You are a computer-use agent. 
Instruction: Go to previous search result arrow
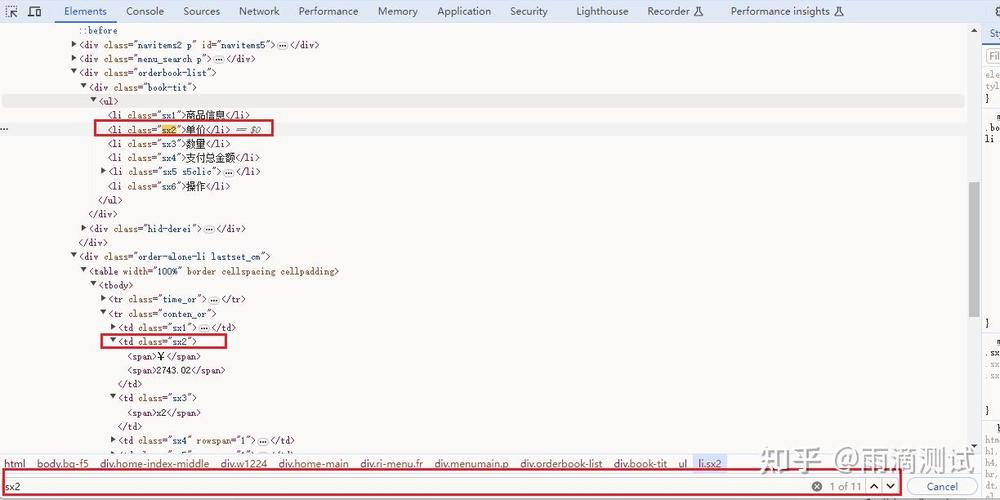point(873,486)
